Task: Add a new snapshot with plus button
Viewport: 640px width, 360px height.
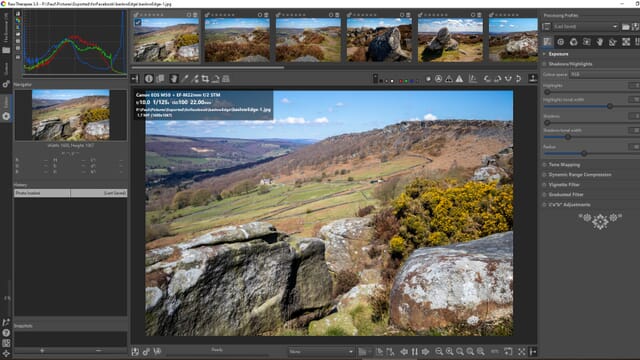Action: point(42,350)
